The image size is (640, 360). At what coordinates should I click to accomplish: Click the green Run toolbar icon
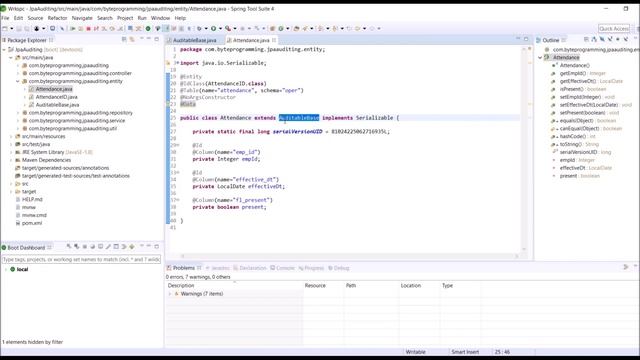213,29
